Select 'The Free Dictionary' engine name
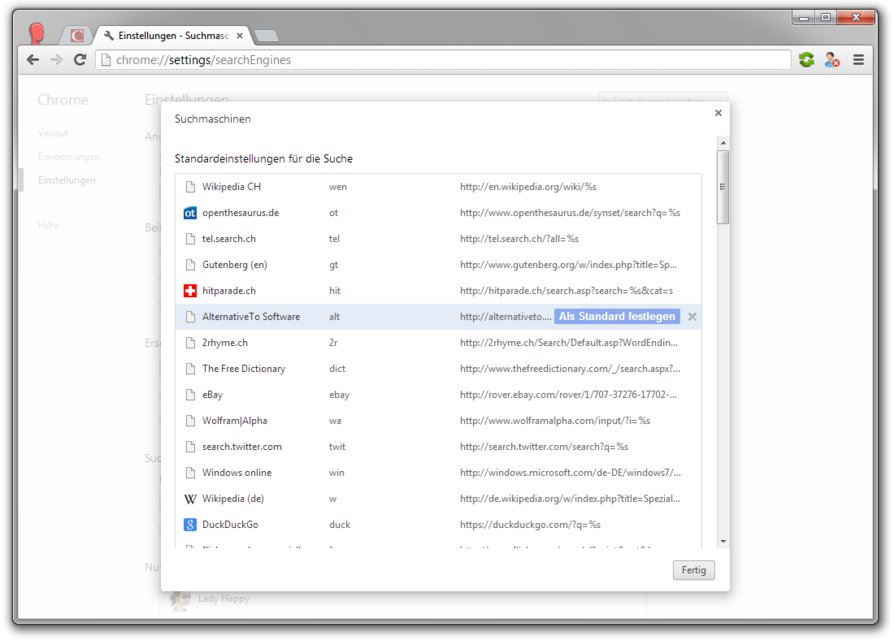The width and height of the screenshot is (894, 640). click(x=244, y=369)
